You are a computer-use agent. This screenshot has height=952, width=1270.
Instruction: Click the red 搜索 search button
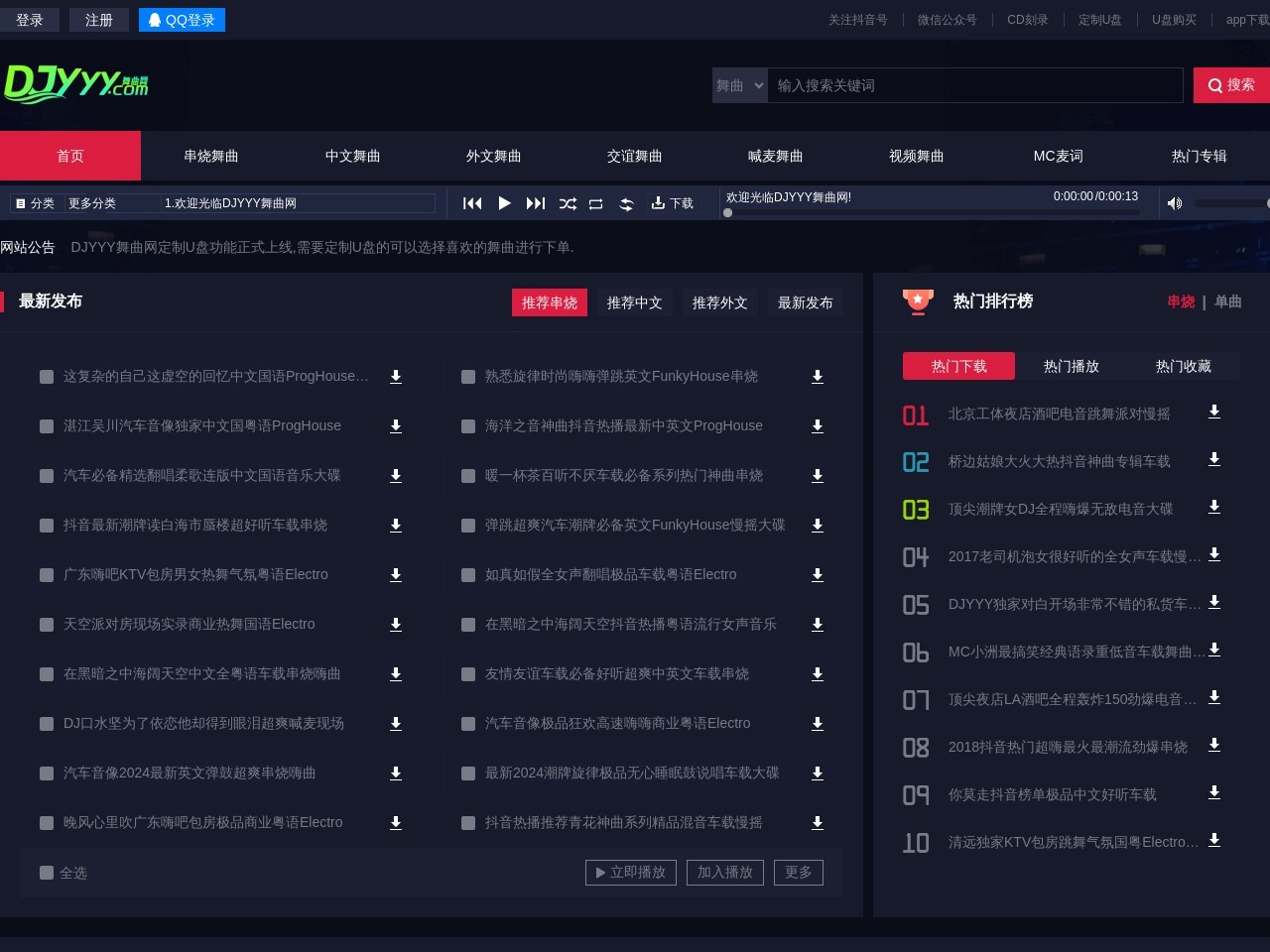point(1231,85)
